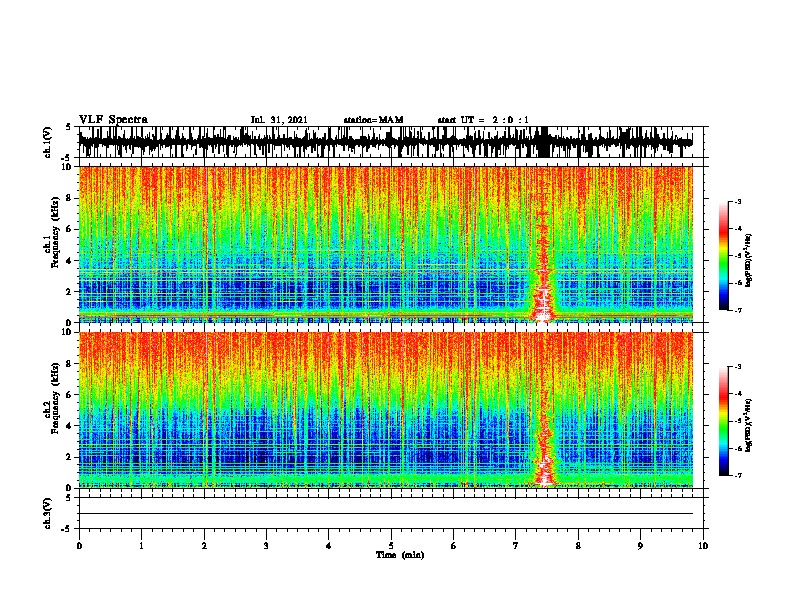Click time axis tick label "5"

click(391, 546)
